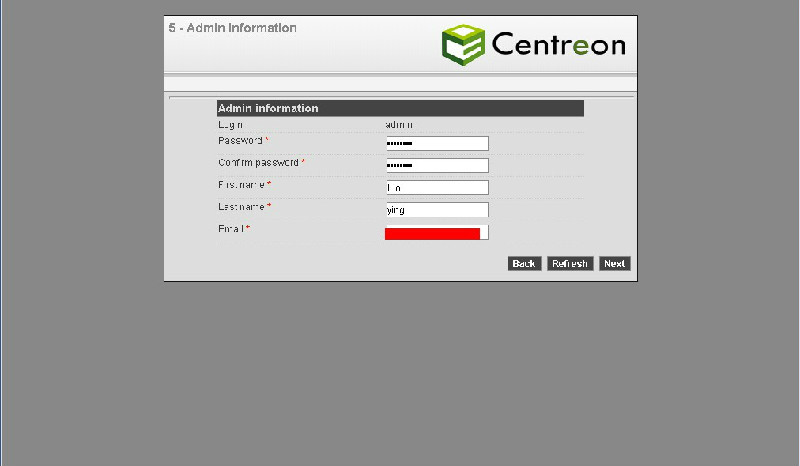Click the Email label
The height and width of the screenshot is (466, 800).
(x=232, y=229)
